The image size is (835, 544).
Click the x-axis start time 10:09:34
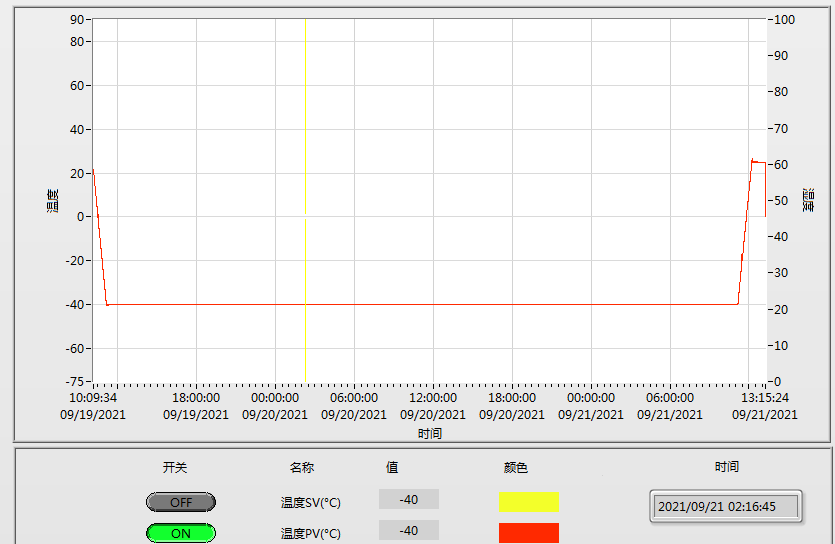click(x=93, y=398)
